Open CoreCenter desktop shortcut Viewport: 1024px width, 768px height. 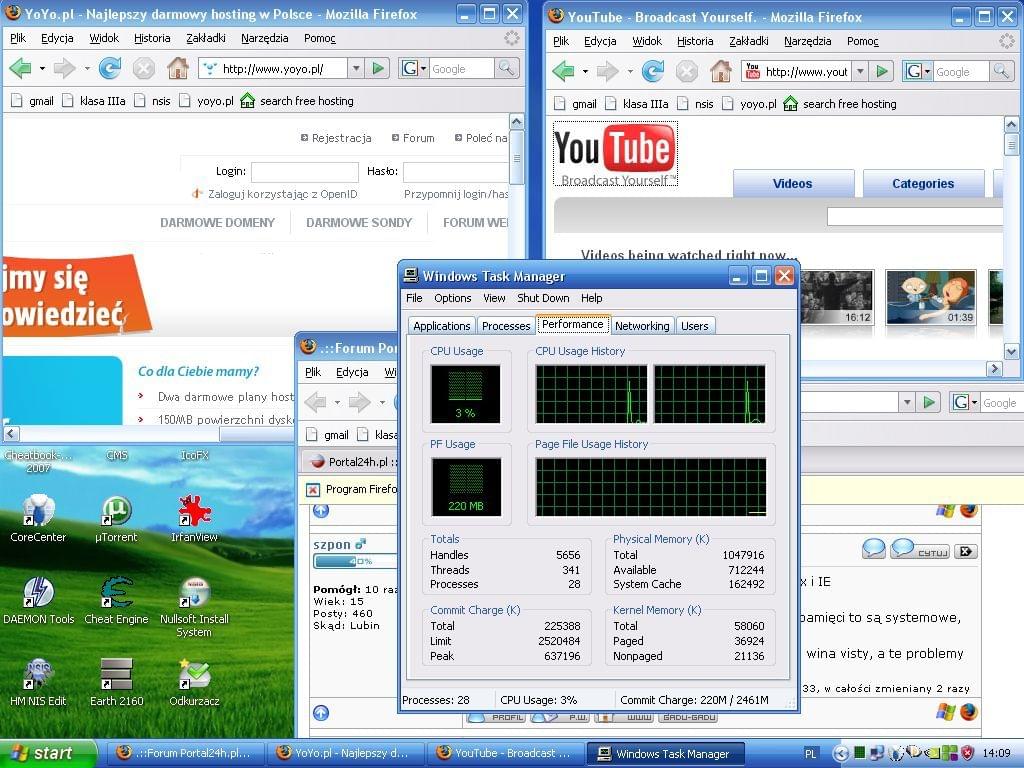pos(38,519)
